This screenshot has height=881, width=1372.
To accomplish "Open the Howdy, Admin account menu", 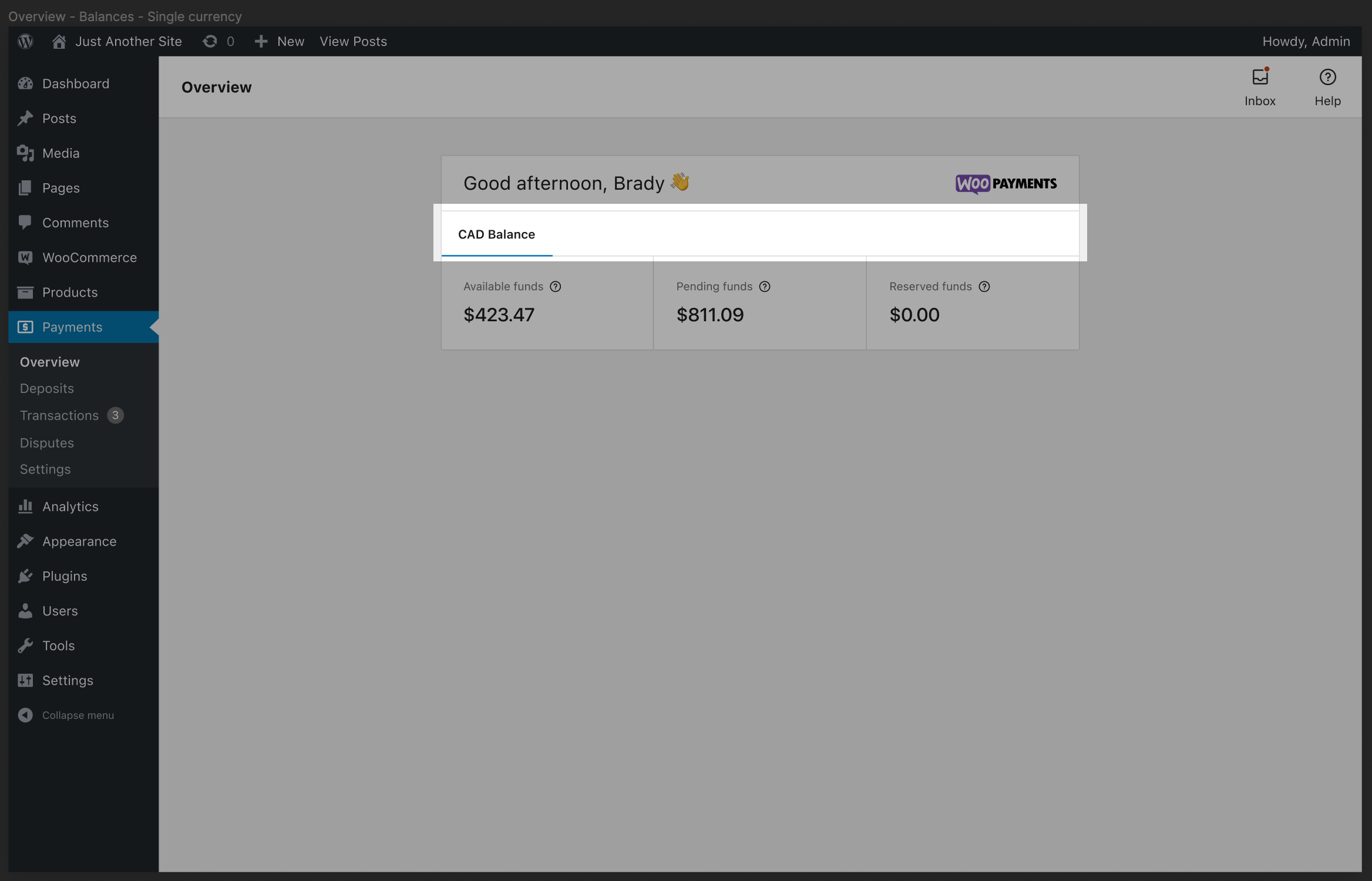I will pos(1306,41).
